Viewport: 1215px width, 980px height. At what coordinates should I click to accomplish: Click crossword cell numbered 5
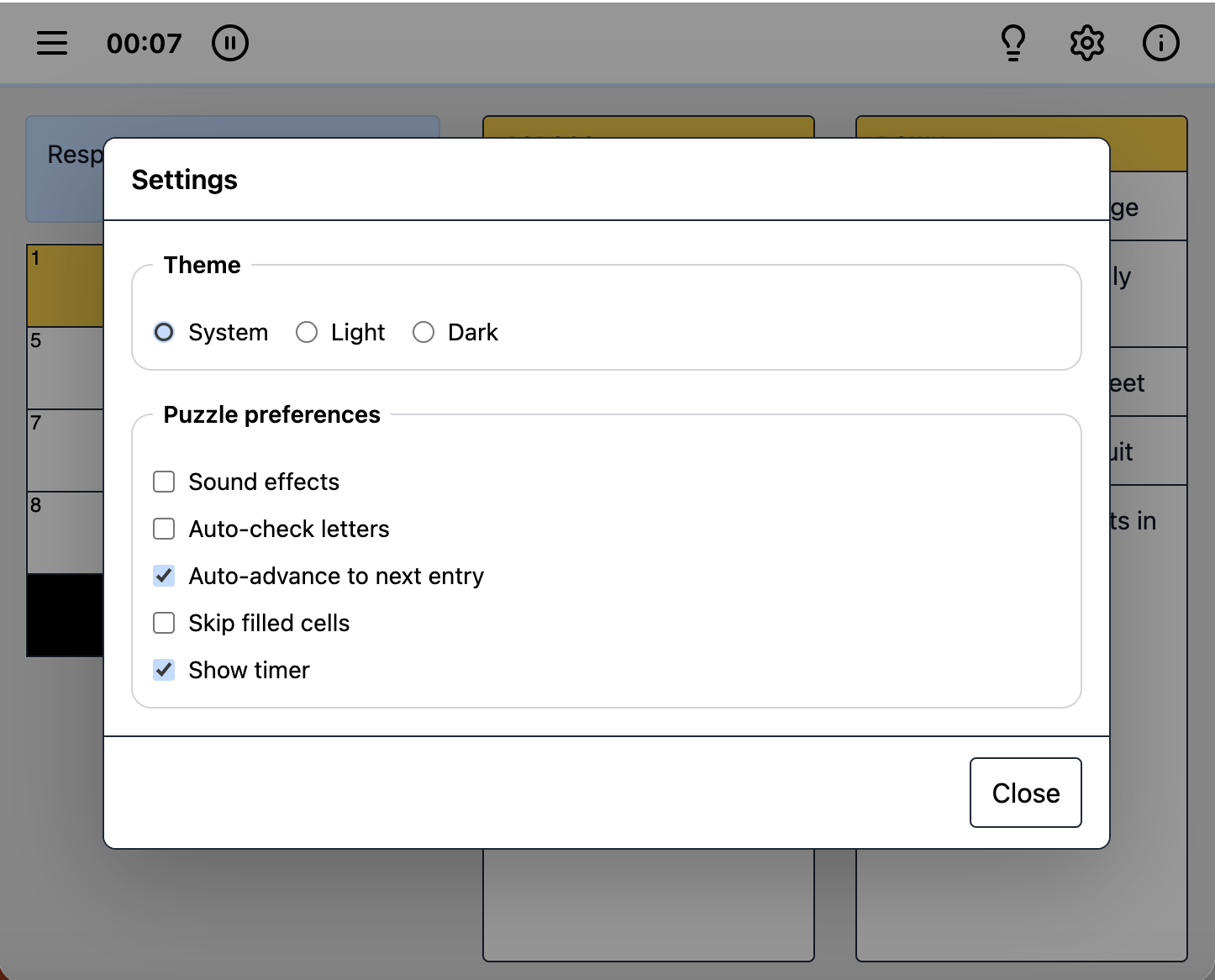click(x=65, y=368)
